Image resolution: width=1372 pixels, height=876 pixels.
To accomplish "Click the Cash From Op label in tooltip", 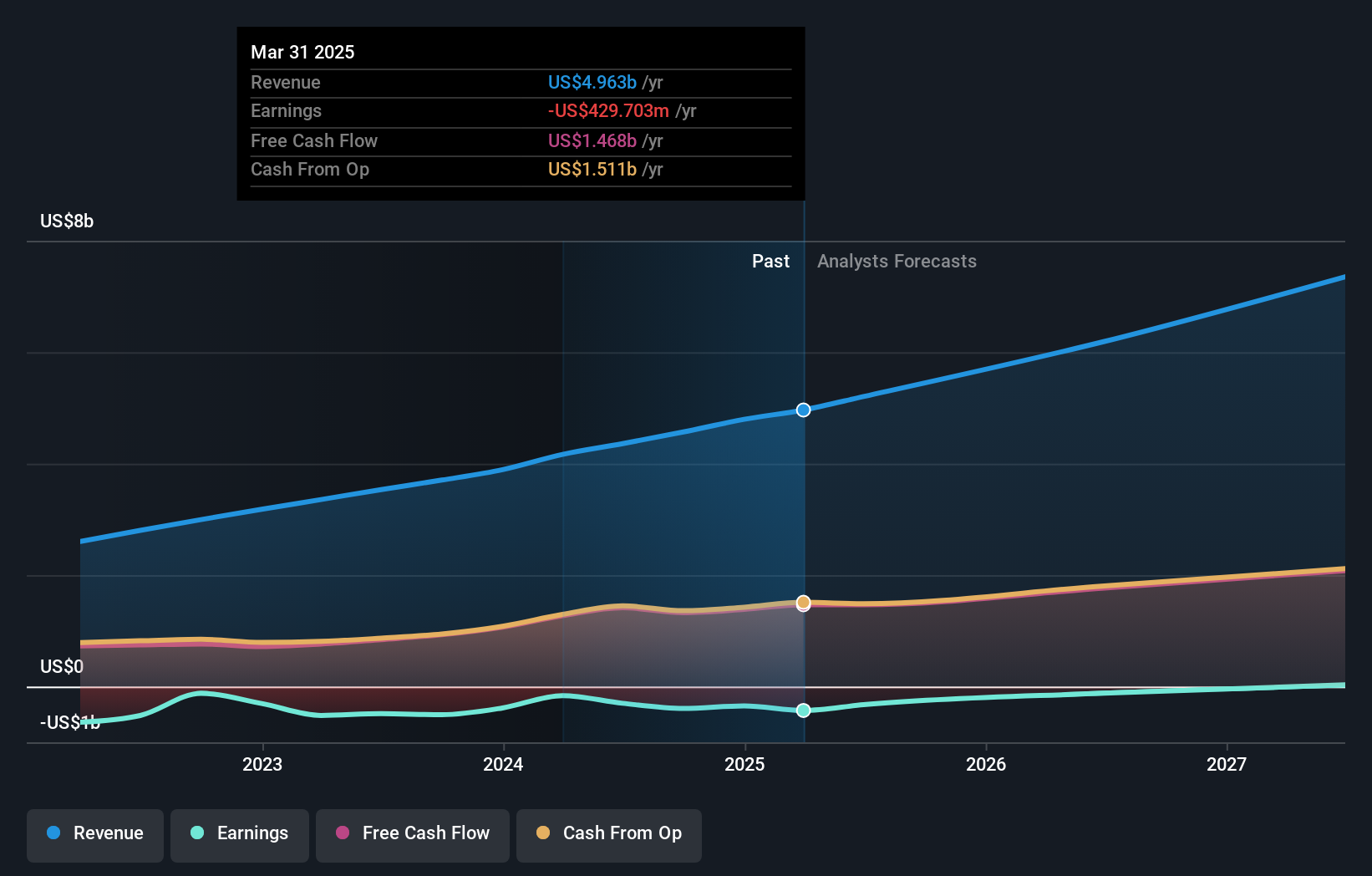I will 310,169.
